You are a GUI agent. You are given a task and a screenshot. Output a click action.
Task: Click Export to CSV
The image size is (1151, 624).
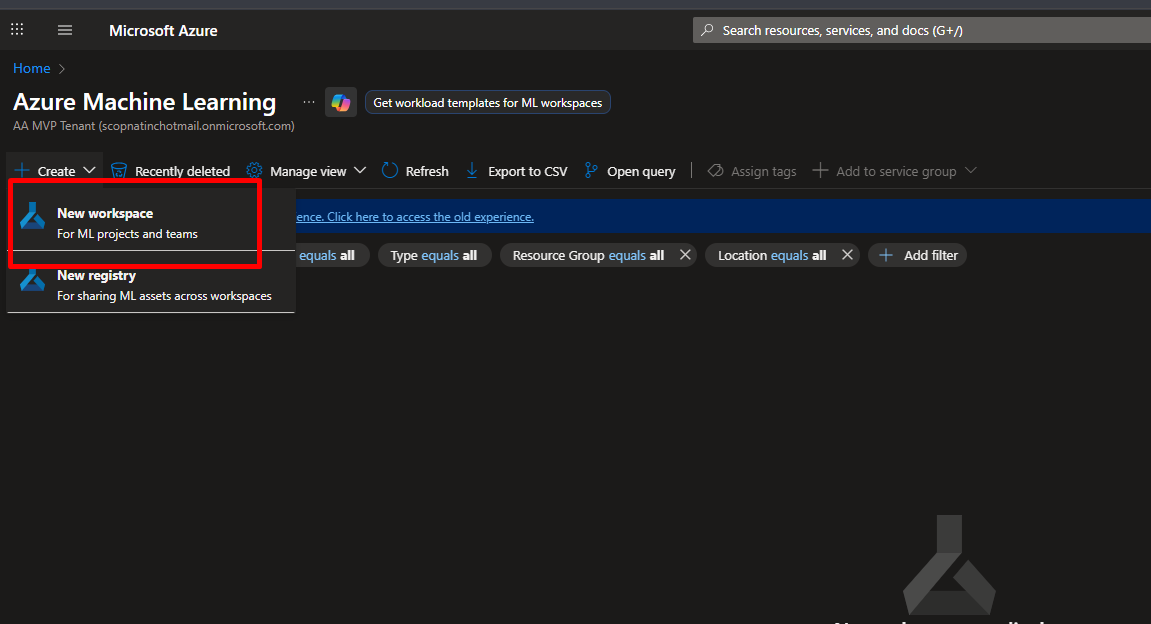(x=517, y=171)
